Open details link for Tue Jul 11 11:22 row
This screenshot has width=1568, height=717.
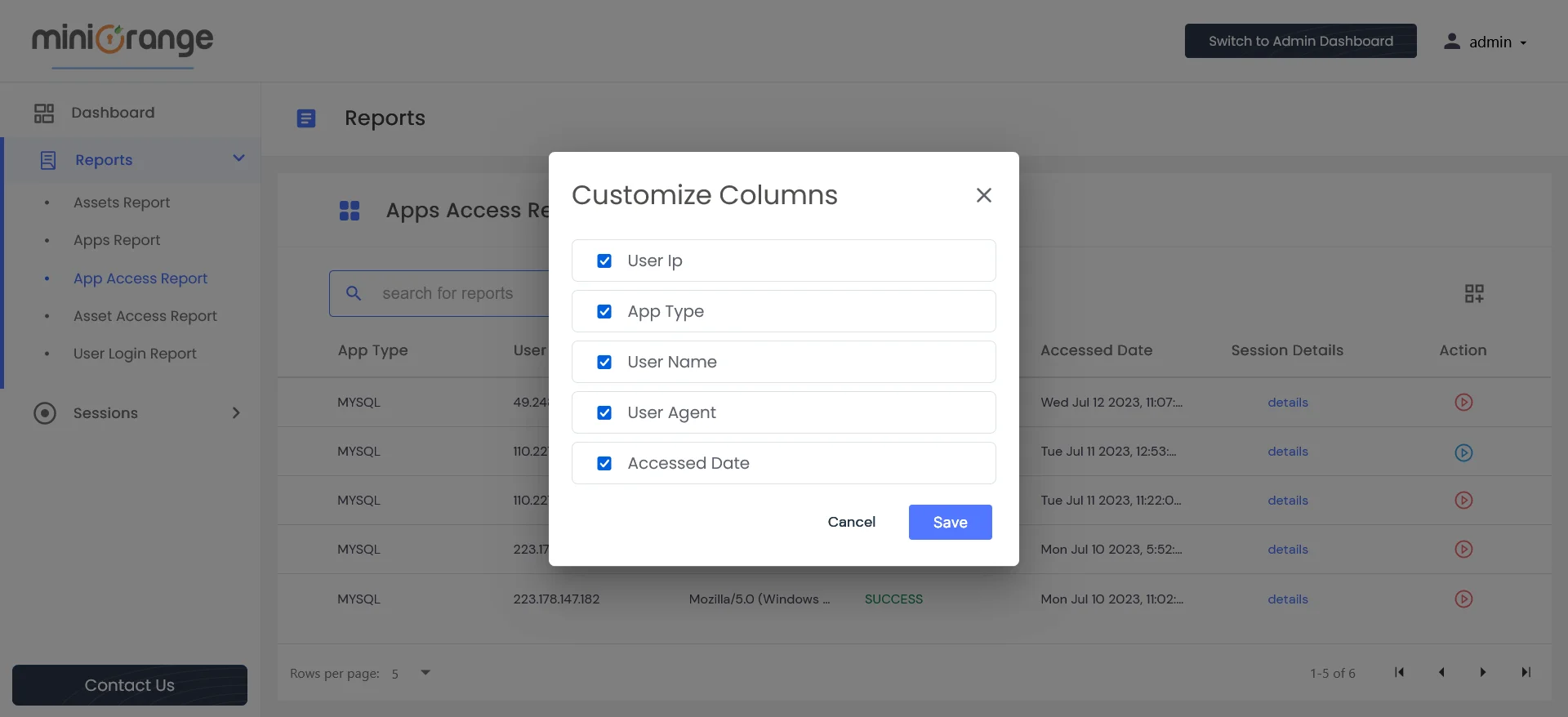tap(1288, 501)
